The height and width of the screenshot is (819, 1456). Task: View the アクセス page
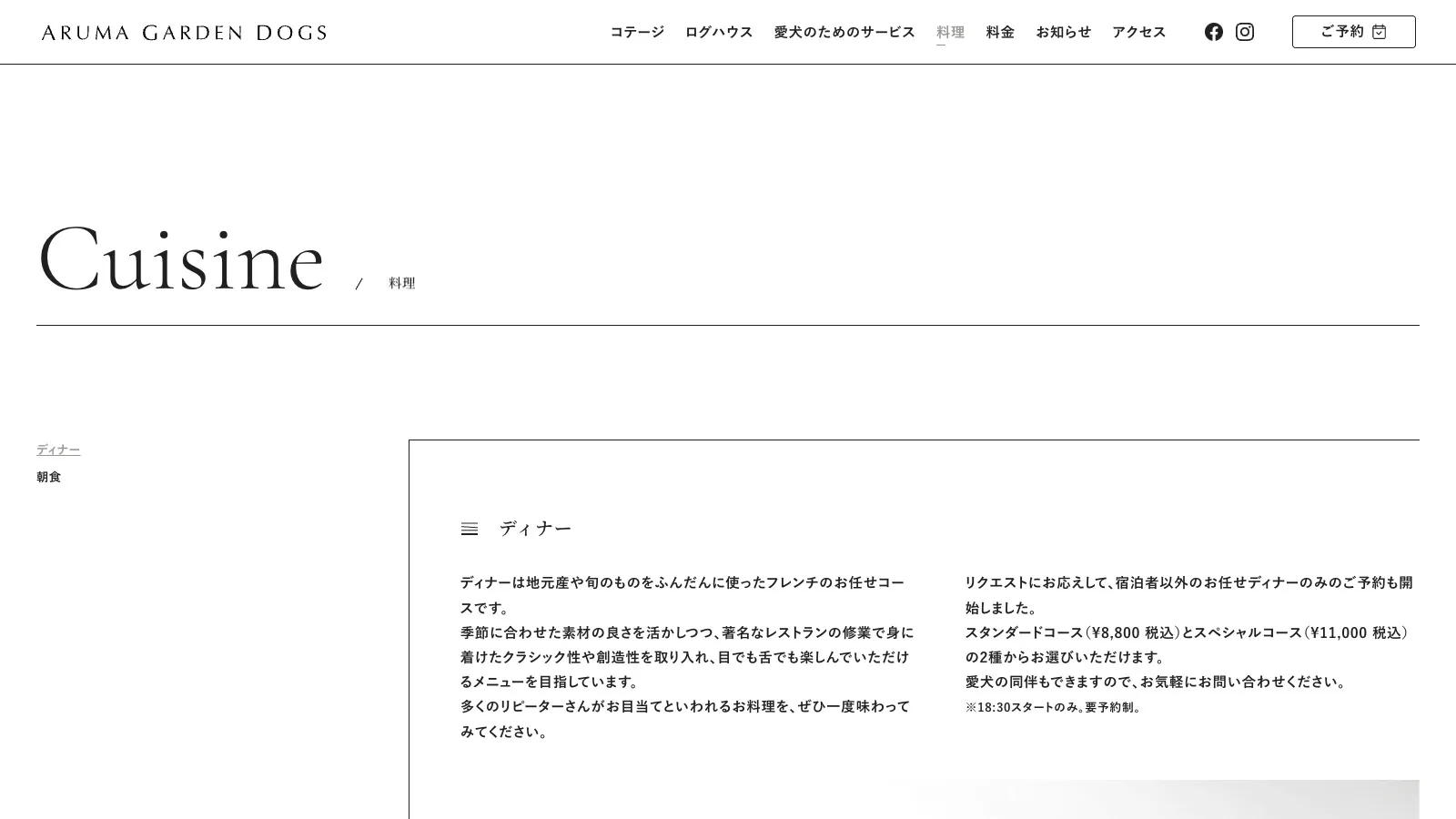point(1138,32)
